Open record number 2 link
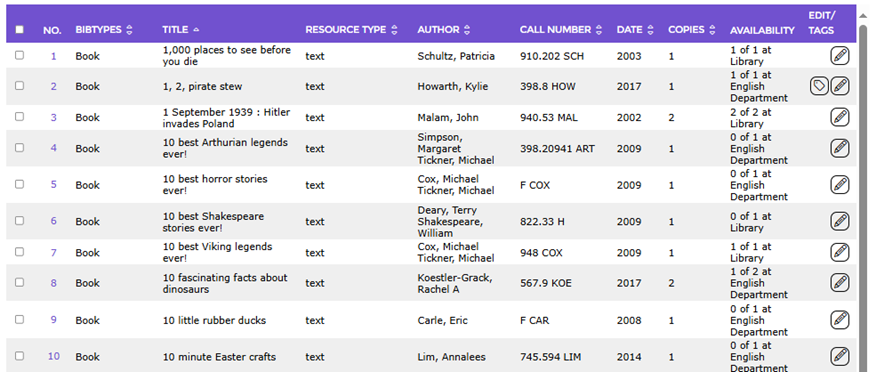 coord(54,86)
